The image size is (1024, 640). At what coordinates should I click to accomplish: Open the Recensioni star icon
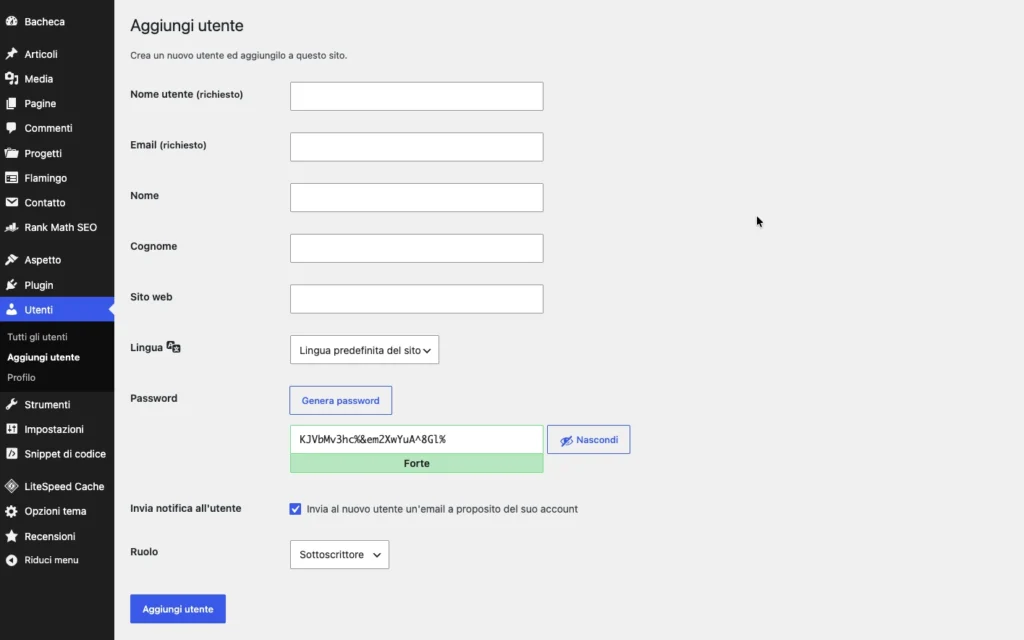11,536
